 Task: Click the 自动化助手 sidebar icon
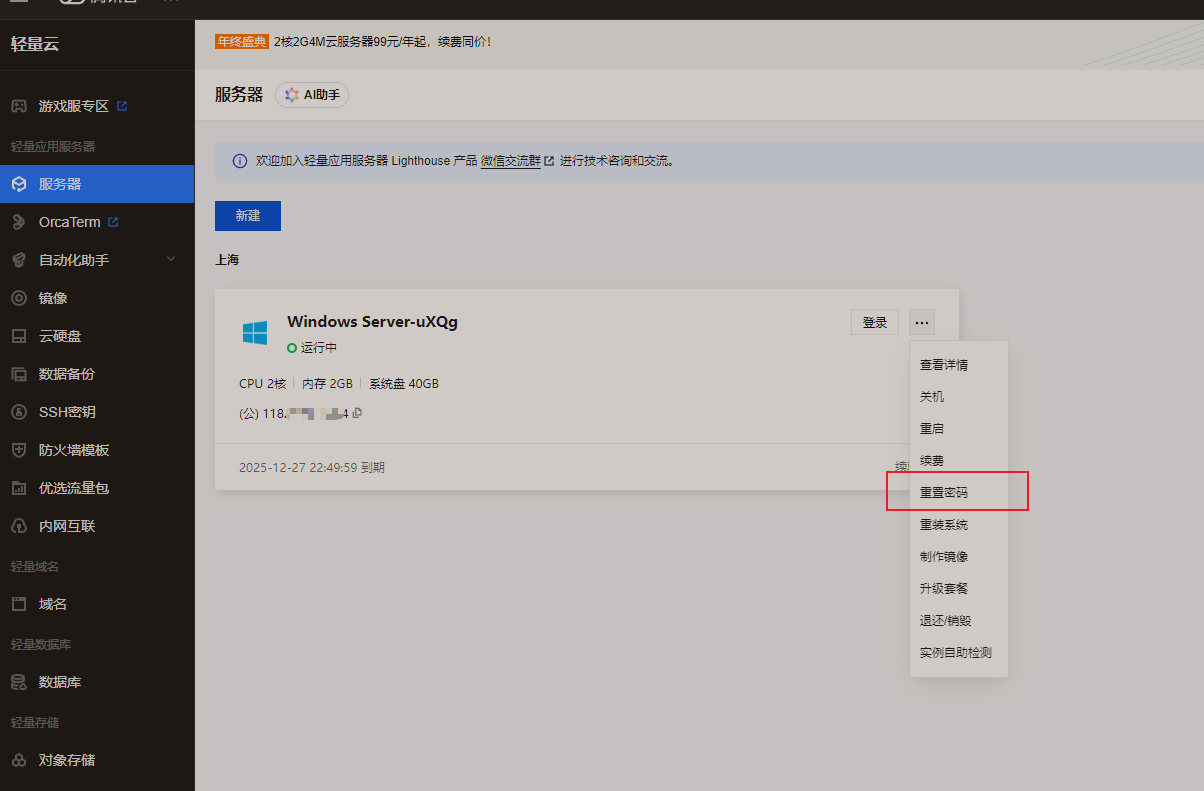click(18, 260)
